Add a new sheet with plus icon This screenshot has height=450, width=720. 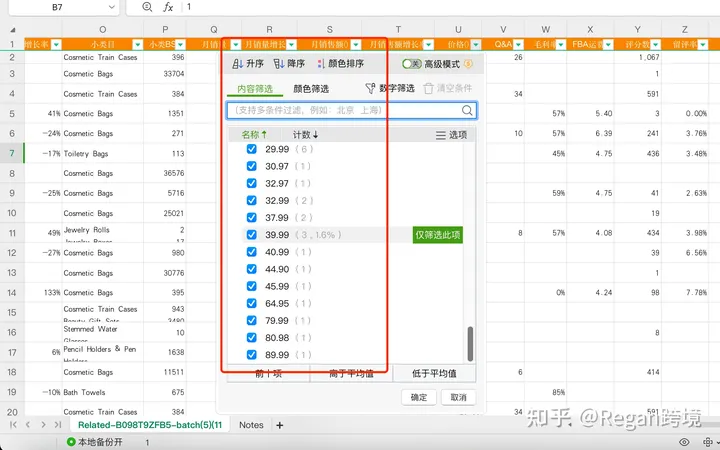click(x=280, y=425)
